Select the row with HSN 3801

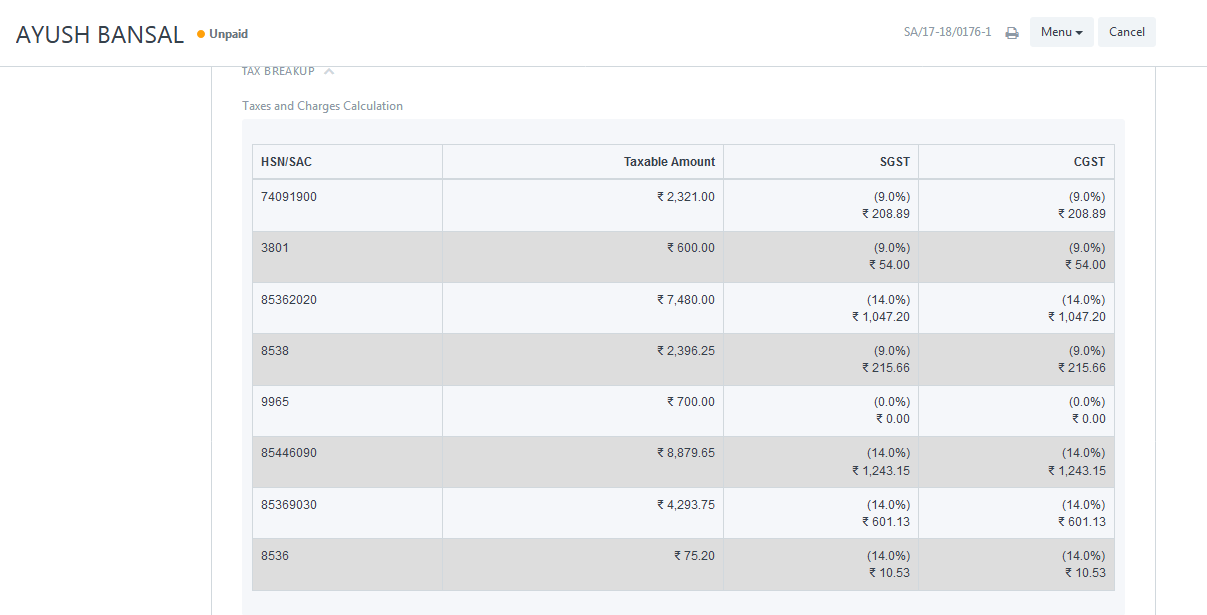coord(683,257)
